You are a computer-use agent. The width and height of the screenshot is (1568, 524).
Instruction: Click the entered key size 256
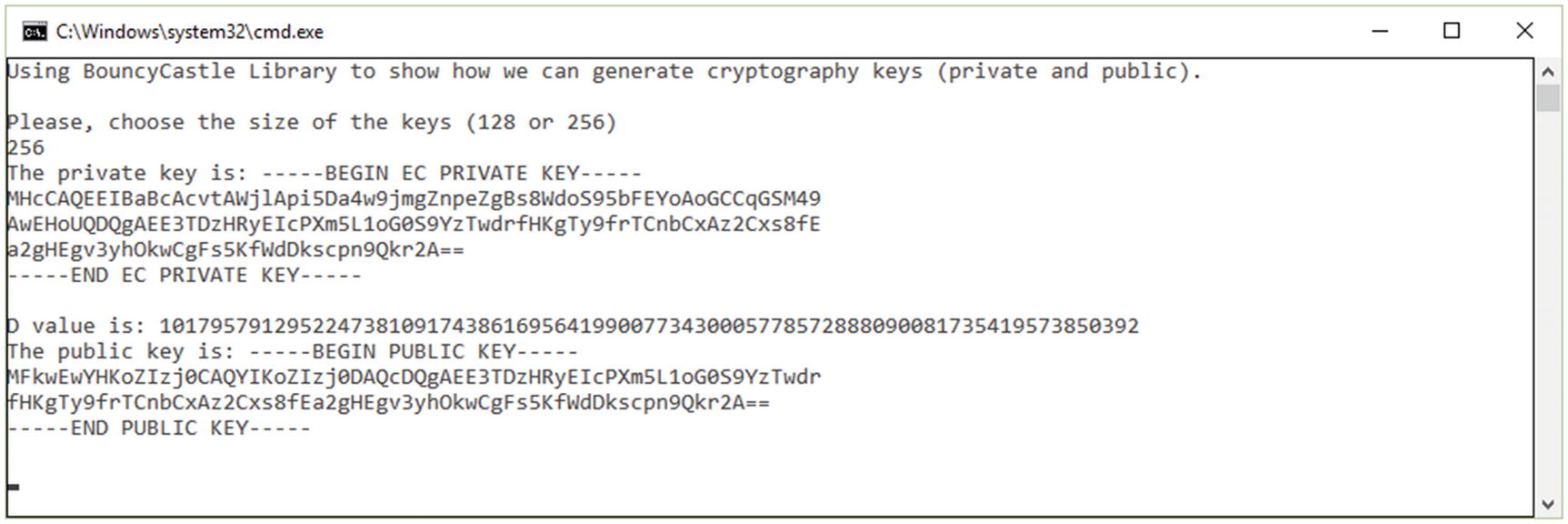point(25,147)
